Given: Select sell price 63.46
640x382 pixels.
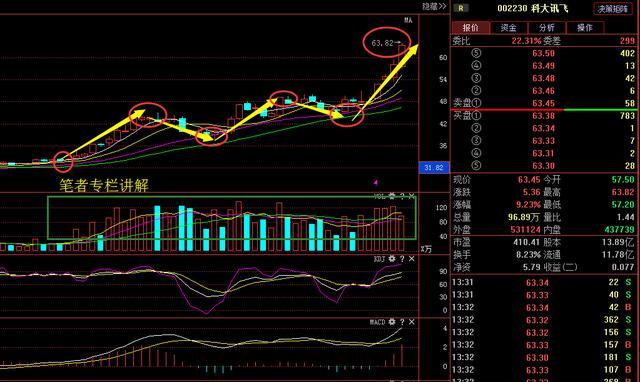Looking at the screenshot, I should (543, 91).
